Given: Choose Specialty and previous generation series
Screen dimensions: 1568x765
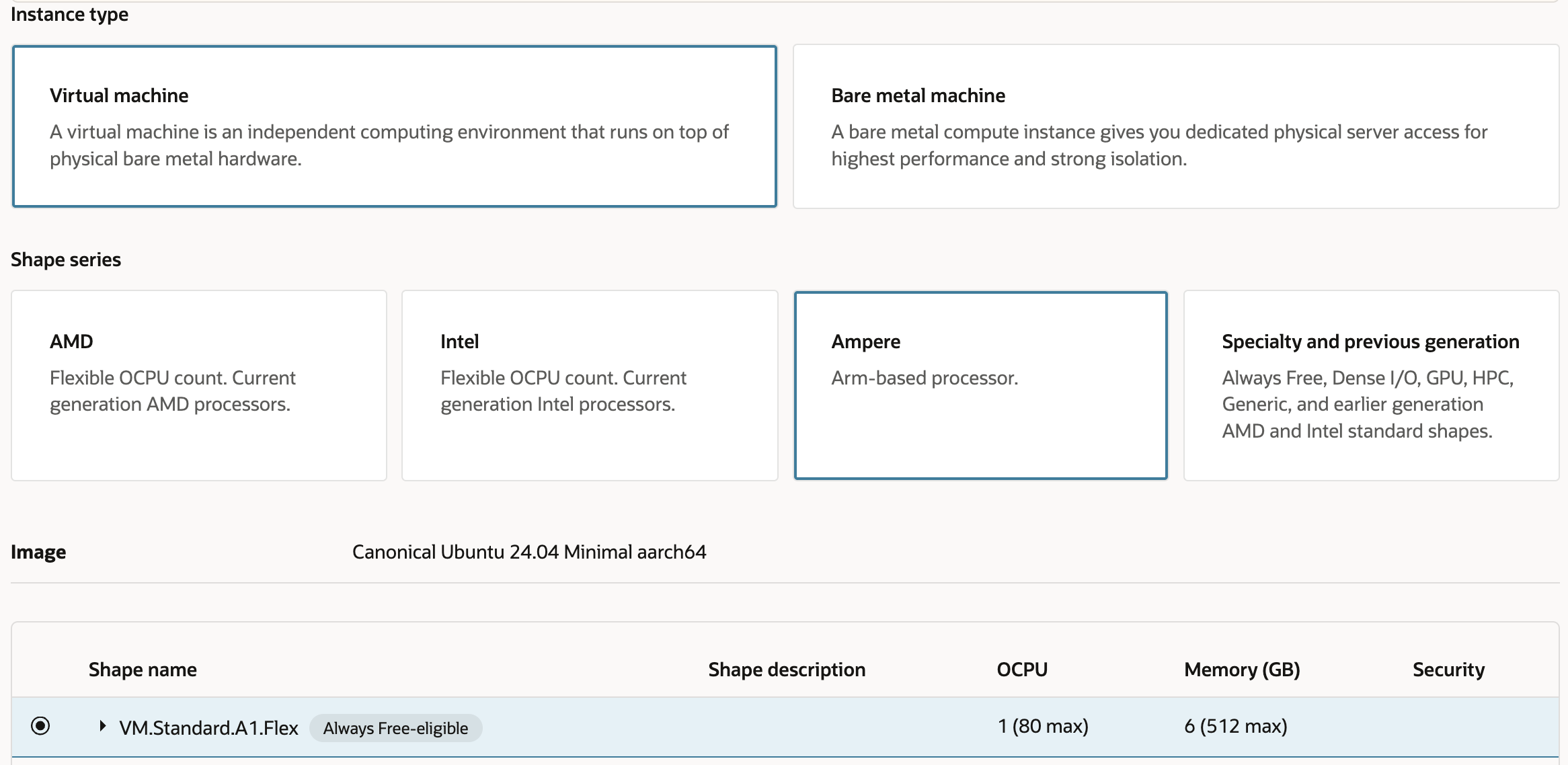Looking at the screenshot, I should 1371,385.
